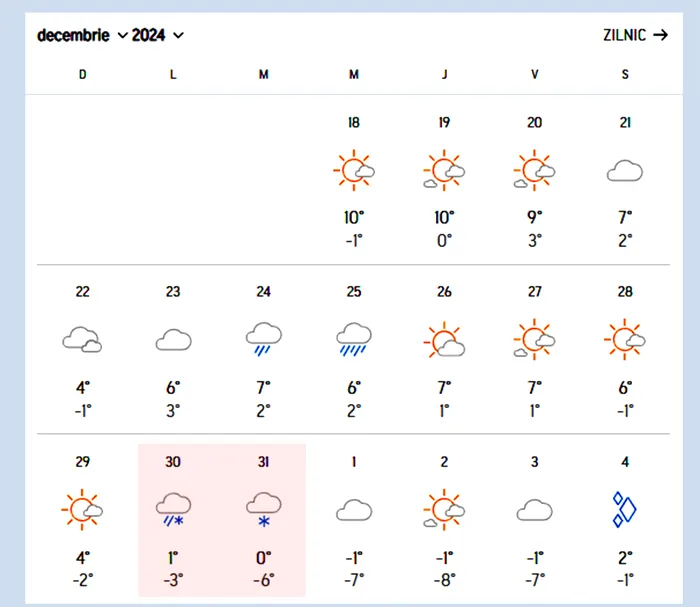Select day 19 in the calendar
700x607 pixels.
[444, 122]
